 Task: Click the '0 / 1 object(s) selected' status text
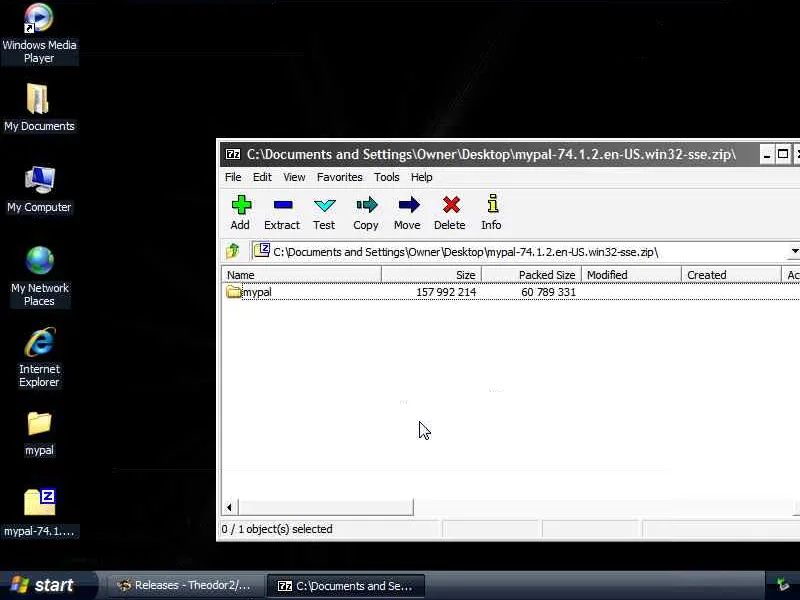pyautogui.click(x=277, y=529)
